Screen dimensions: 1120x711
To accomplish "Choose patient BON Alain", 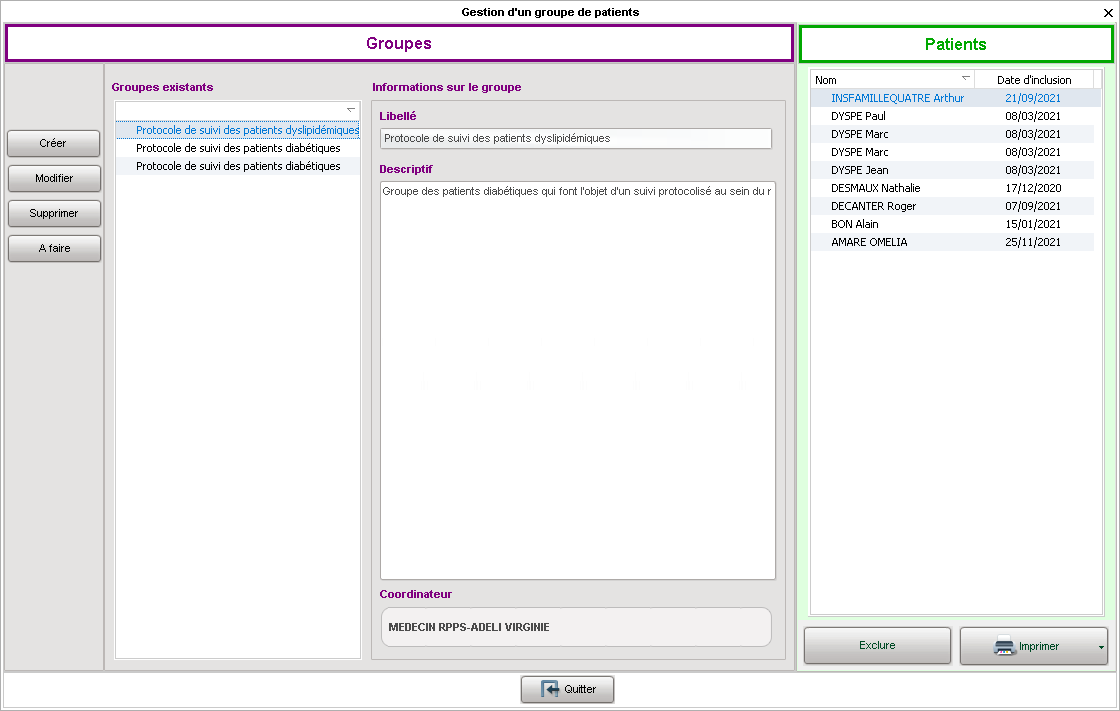I will click(855, 224).
